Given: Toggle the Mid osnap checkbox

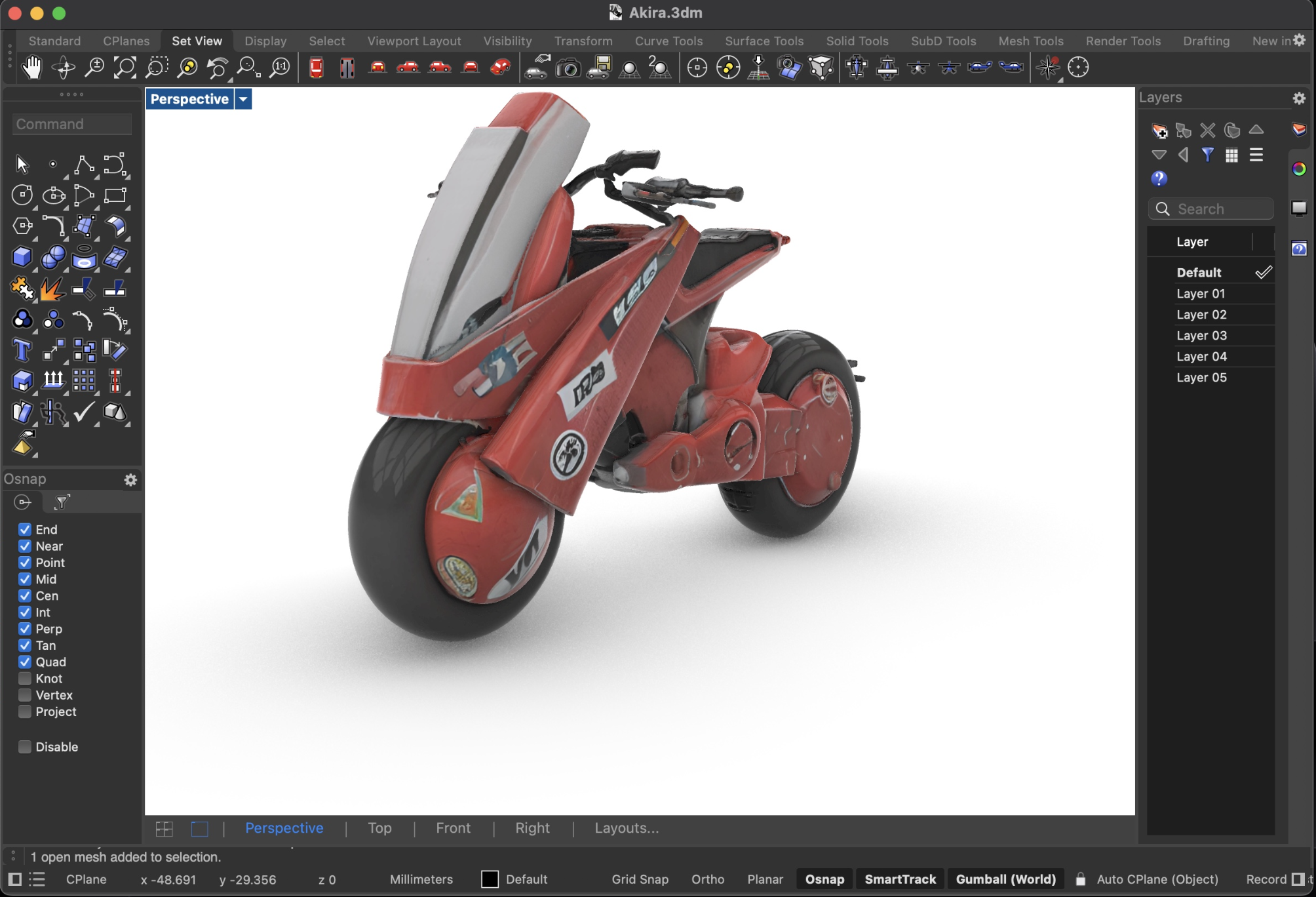Looking at the screenshot, I should point(25,579).
